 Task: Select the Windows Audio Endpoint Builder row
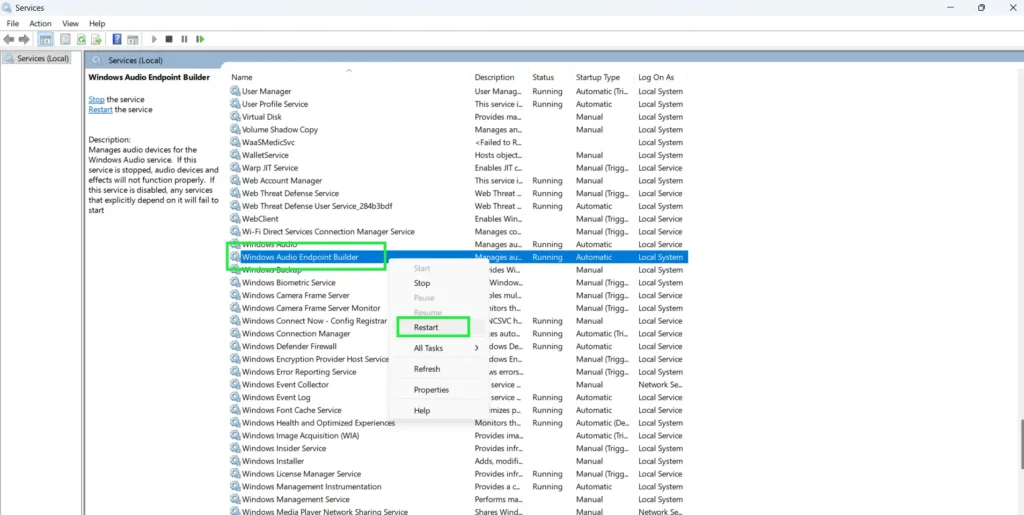tap(458, 257)
